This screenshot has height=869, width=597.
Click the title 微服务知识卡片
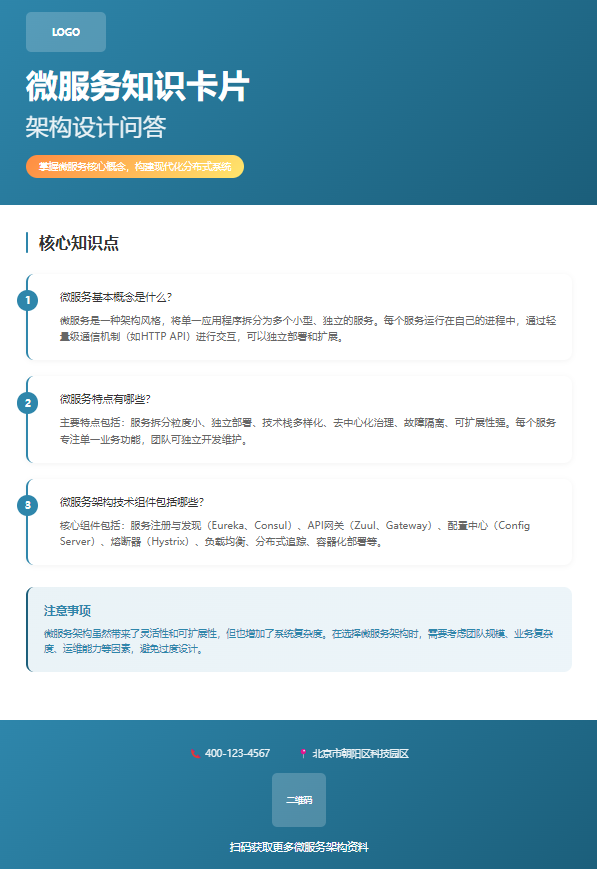click(x=137, y=86)
